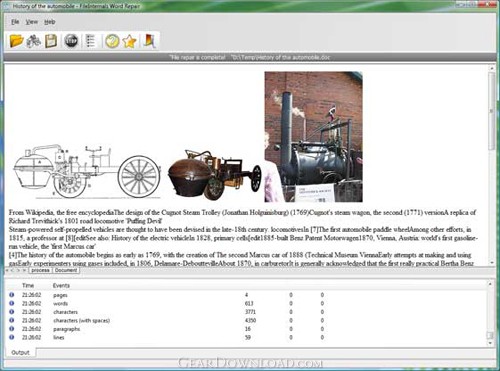
Task: Click the Puffing Devil locomotive photo
Action: 313,137
